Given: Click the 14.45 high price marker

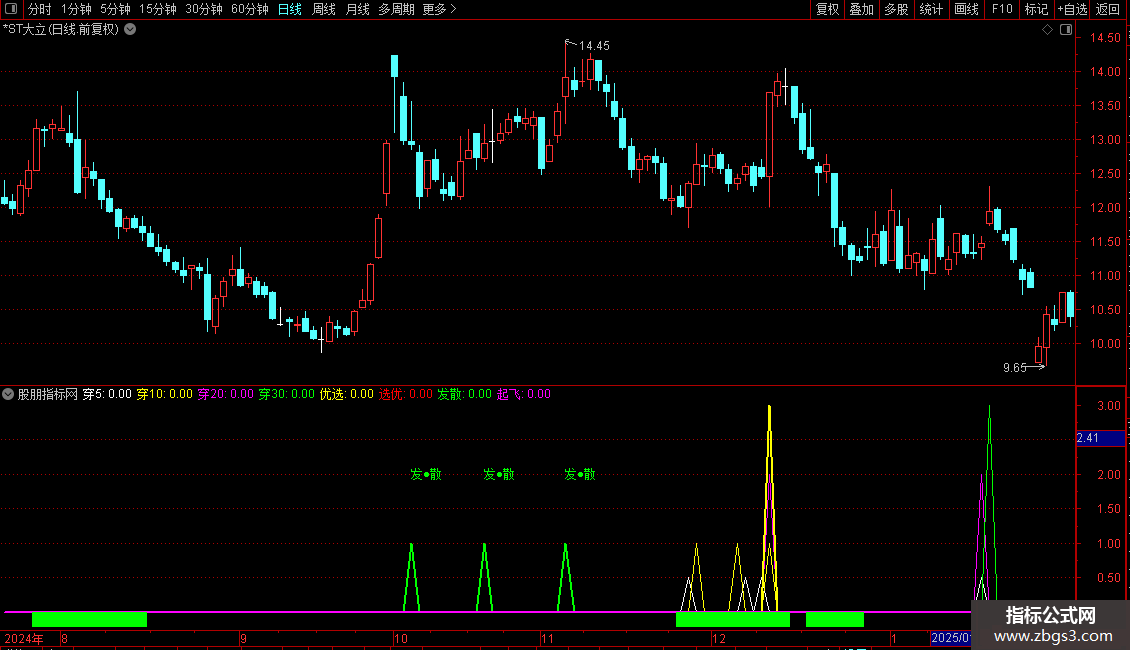Looking at the screenshot, I should click(594, 45).
